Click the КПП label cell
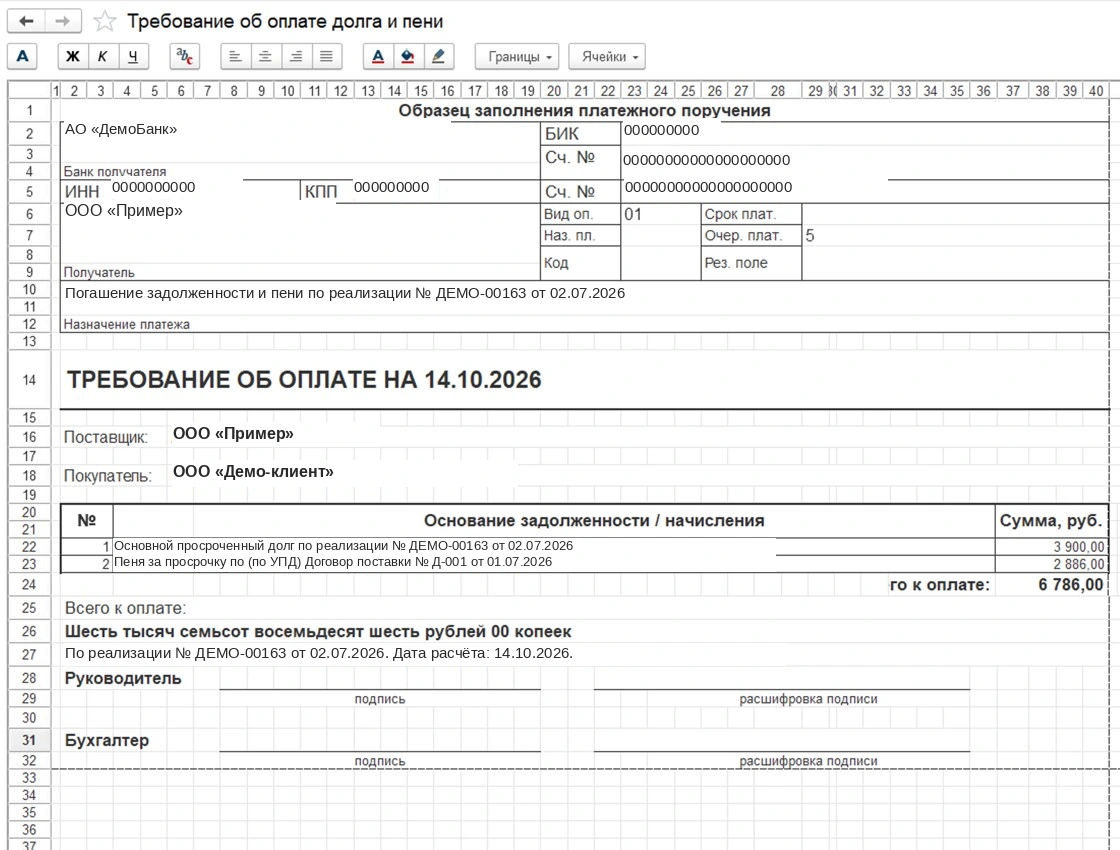The width and height of the screenshot is (1120, 850). coord(321,191)
